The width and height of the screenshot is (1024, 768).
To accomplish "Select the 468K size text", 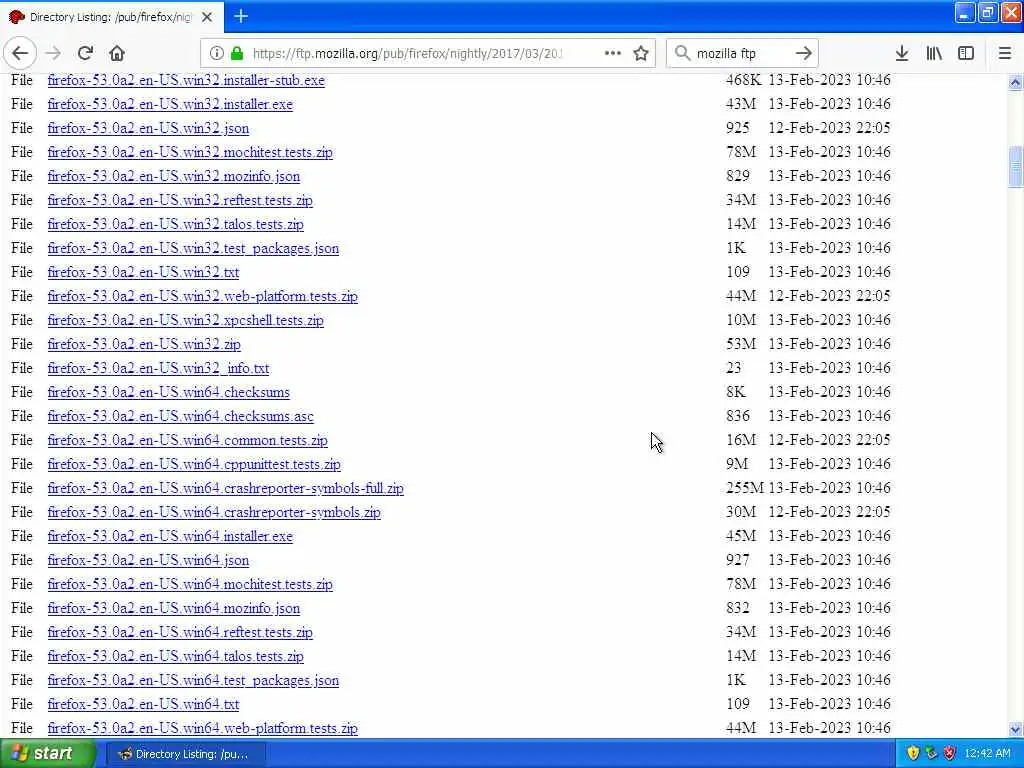I will click(x=743, y=80).
